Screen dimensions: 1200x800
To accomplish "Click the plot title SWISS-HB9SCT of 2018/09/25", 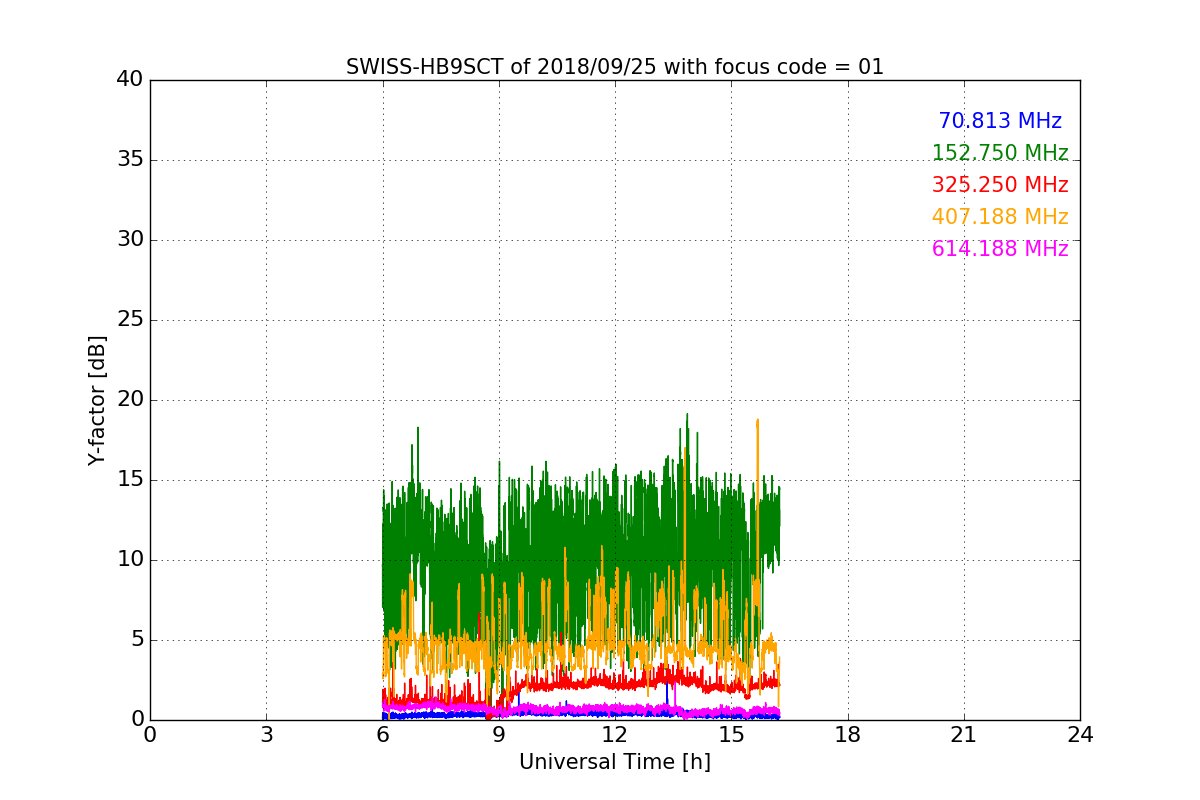I will [x=615, y=67].
